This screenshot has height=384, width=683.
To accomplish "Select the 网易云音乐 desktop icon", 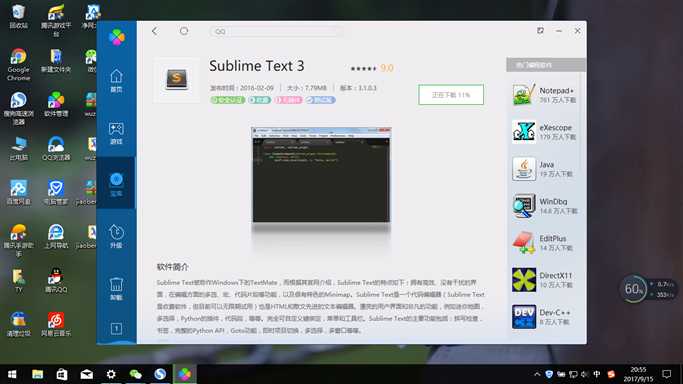I will click(56, 324).
